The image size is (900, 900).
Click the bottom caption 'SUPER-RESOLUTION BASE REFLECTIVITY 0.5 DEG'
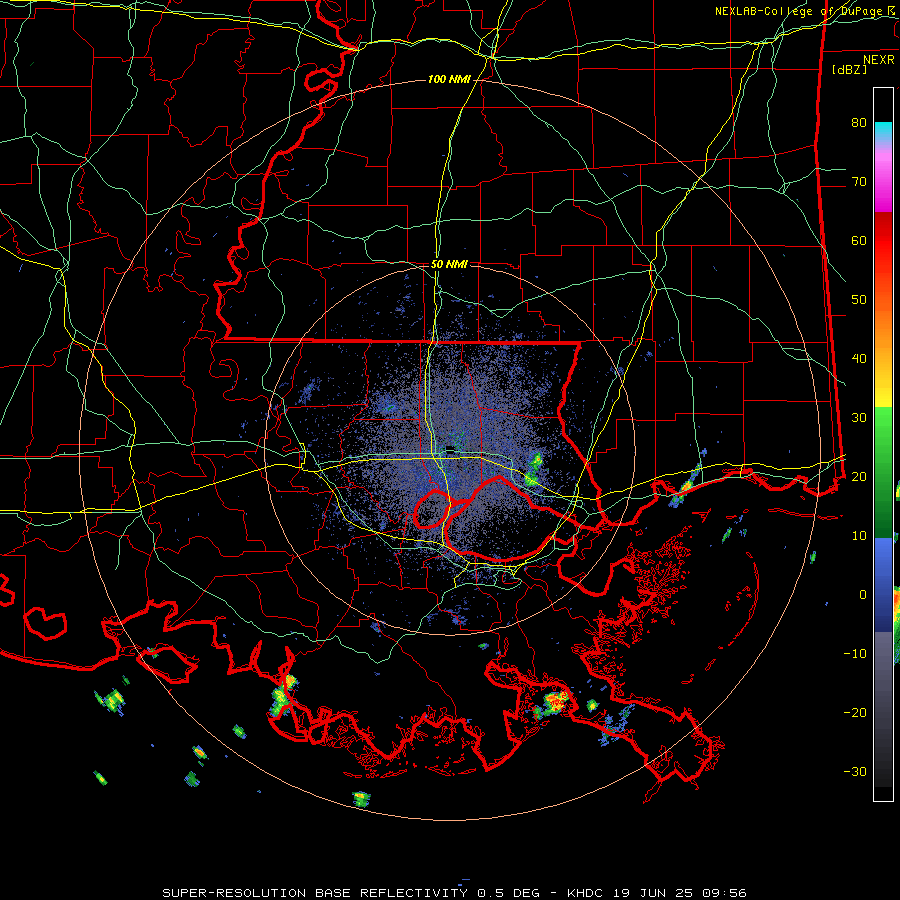coord(356,893)
